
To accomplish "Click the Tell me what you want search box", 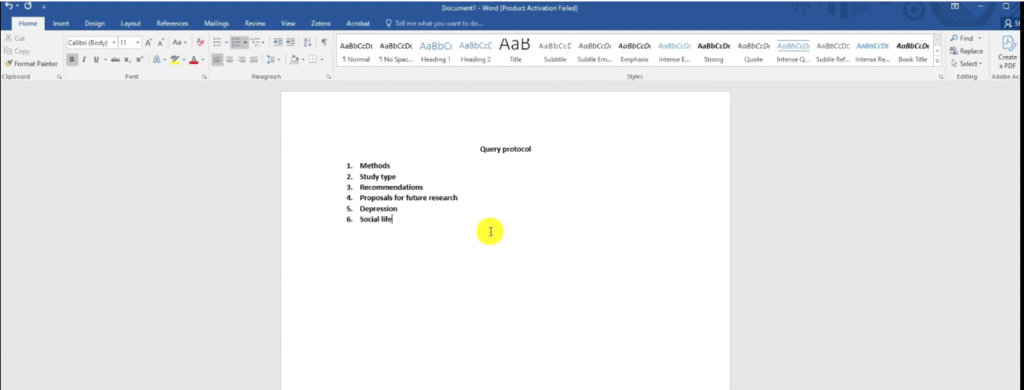I will coord(434,24).
